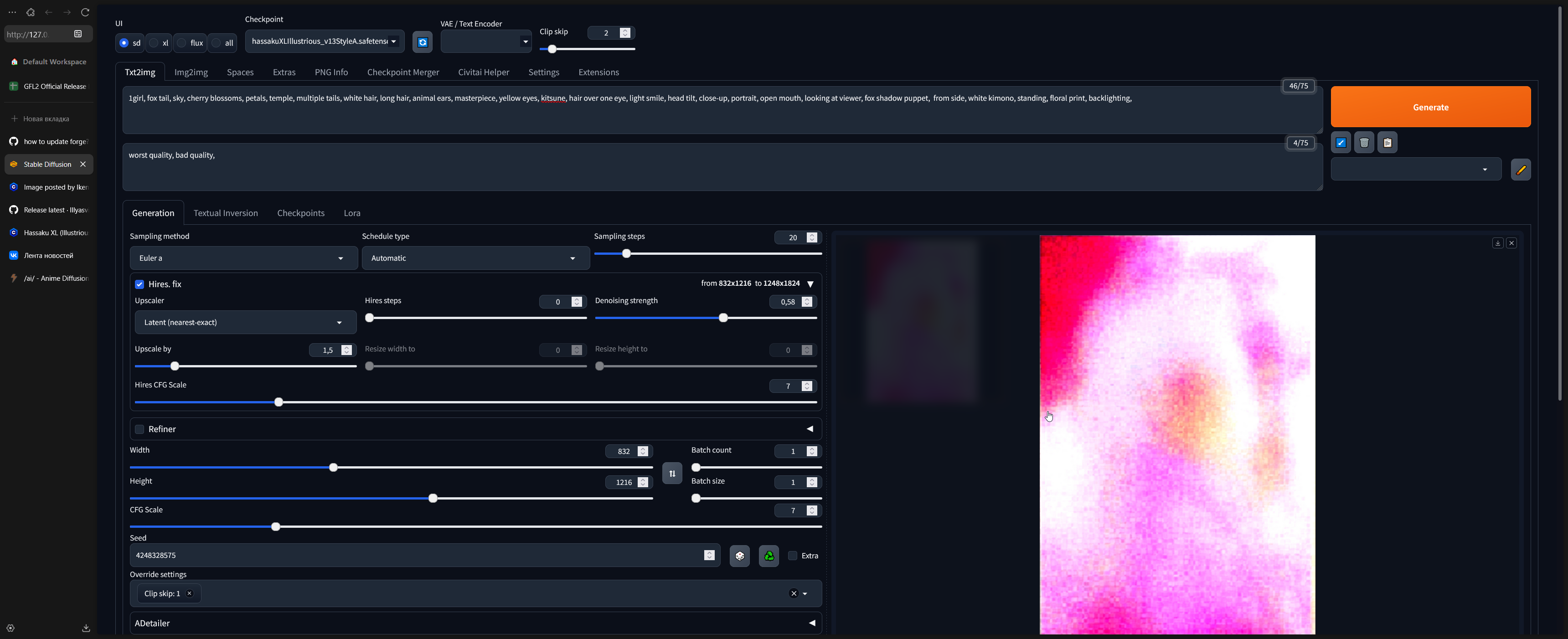Click the clipboard apply-styles icon

point(1387,142)
